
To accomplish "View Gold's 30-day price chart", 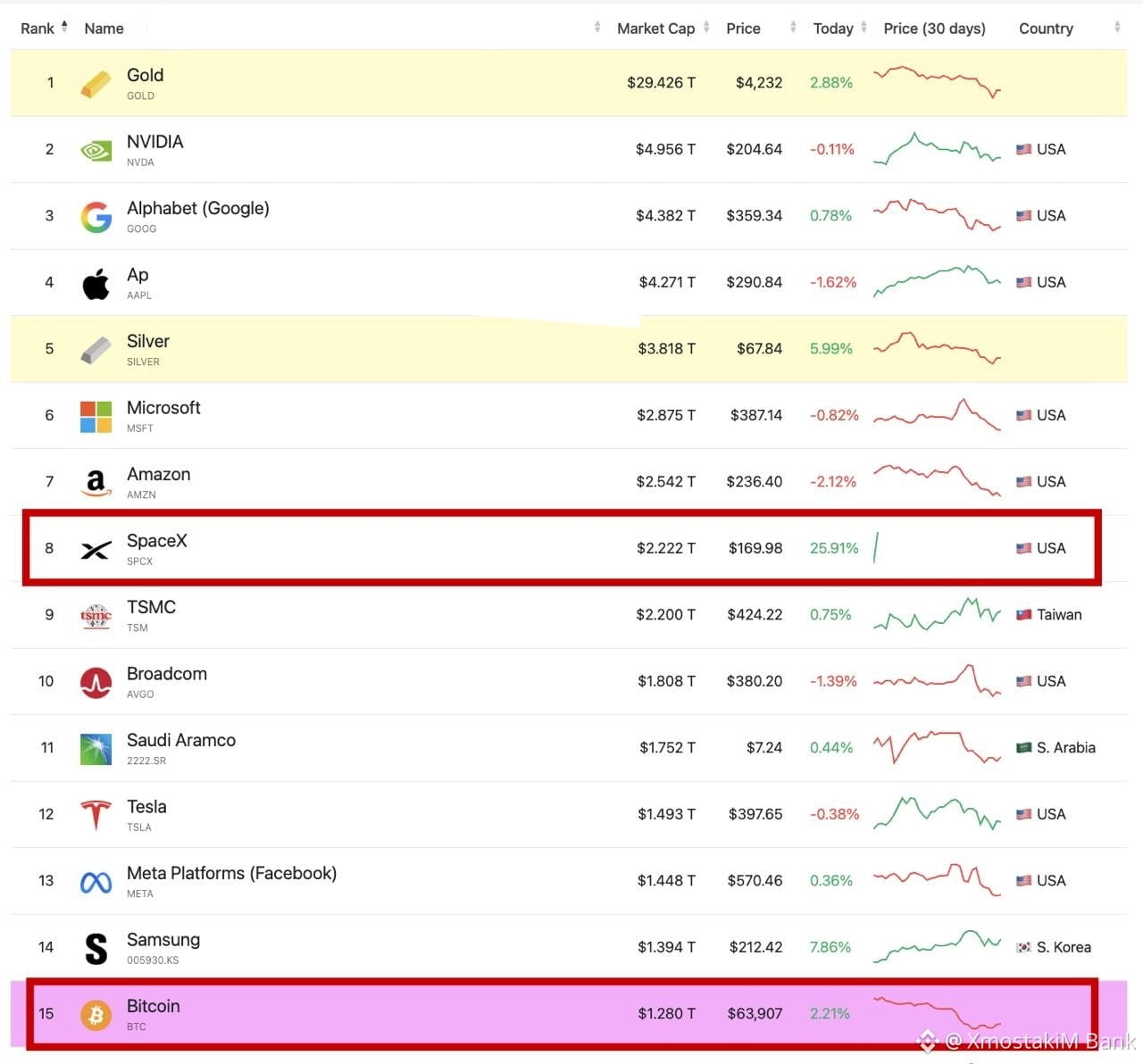I will point(937,81).
